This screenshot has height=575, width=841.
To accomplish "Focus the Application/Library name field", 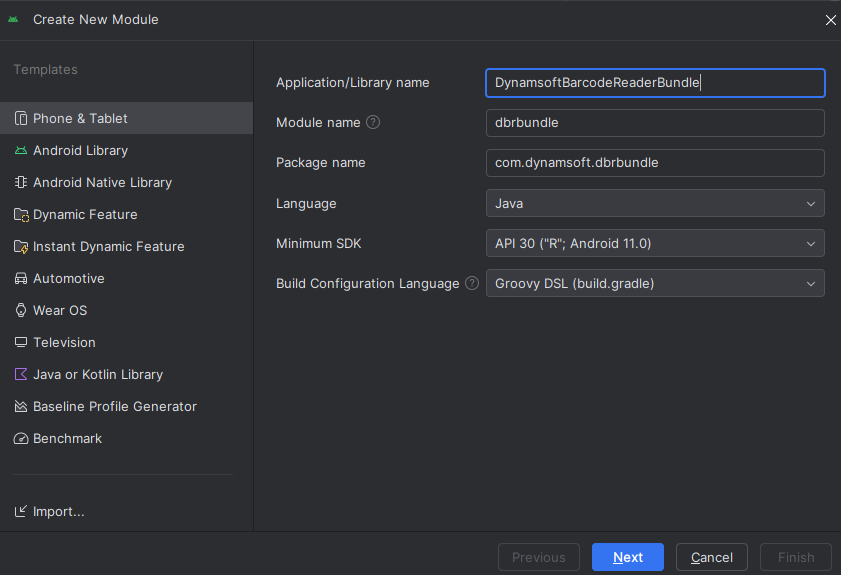I will coord(655,83).
